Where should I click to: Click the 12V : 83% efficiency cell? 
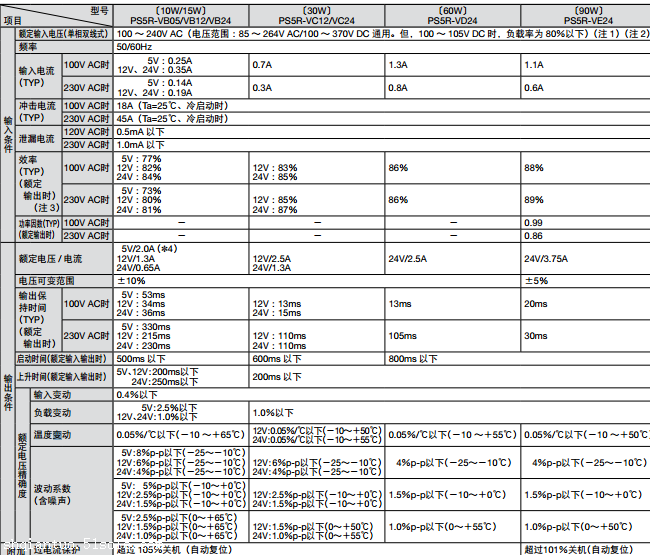[x=317, y=168]
